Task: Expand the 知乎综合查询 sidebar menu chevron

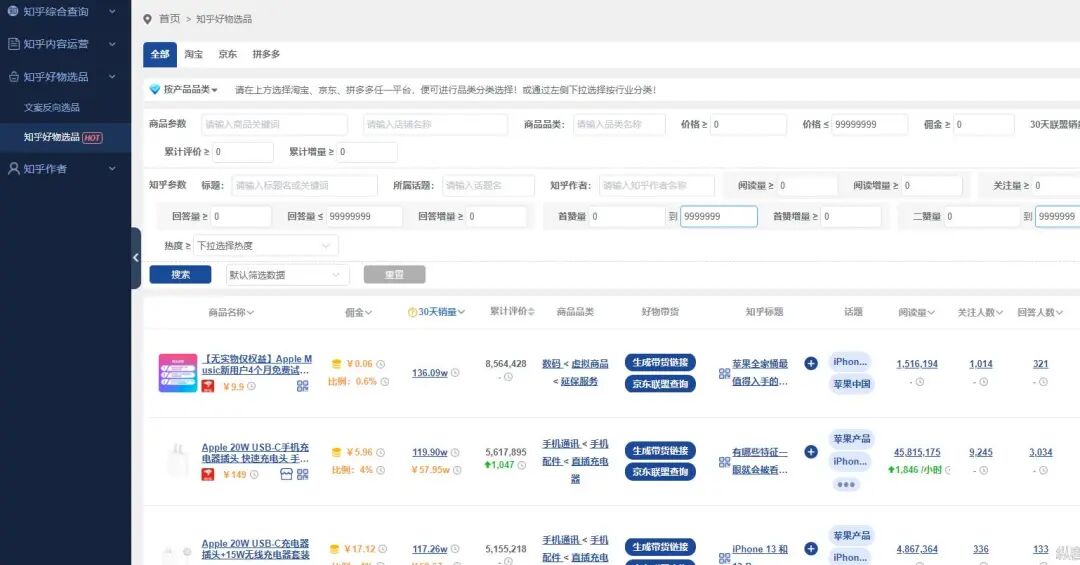Action: (x=112, y=12)
